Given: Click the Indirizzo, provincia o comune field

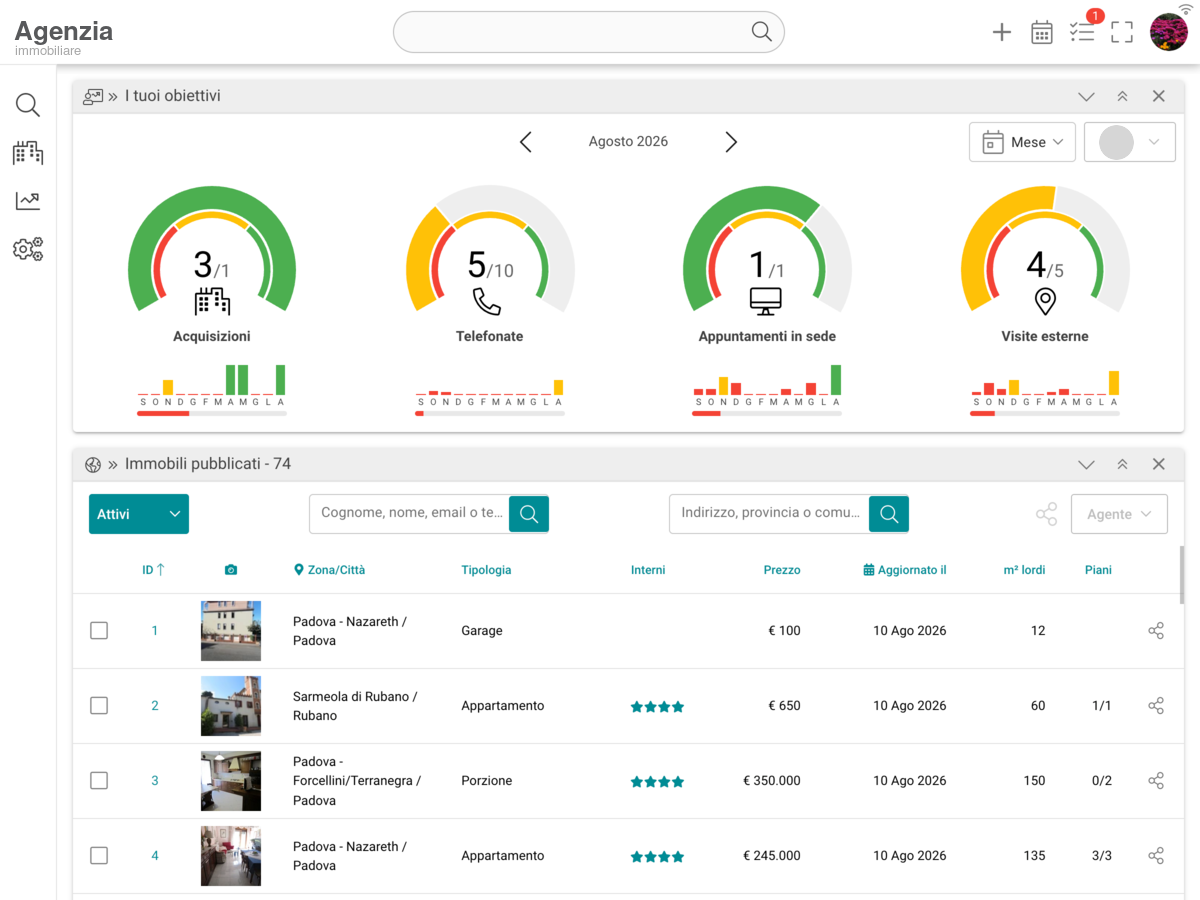Looking at the screenshot, I should 769,514.
